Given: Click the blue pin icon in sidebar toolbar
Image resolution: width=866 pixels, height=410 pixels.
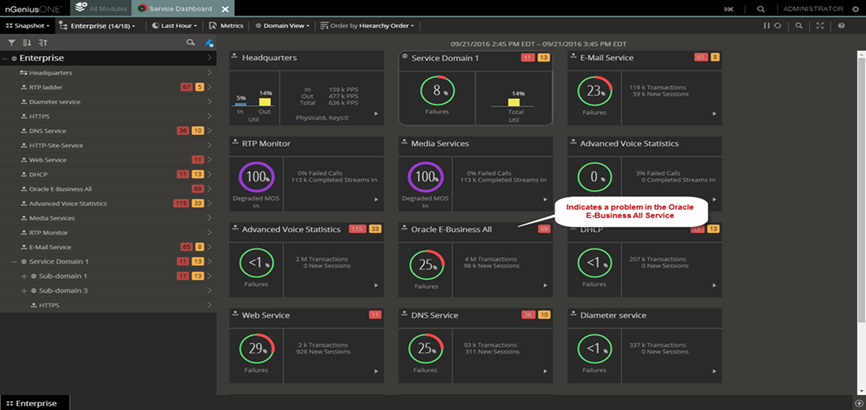Looking at the screenshot, I should (x=208, y=44).
